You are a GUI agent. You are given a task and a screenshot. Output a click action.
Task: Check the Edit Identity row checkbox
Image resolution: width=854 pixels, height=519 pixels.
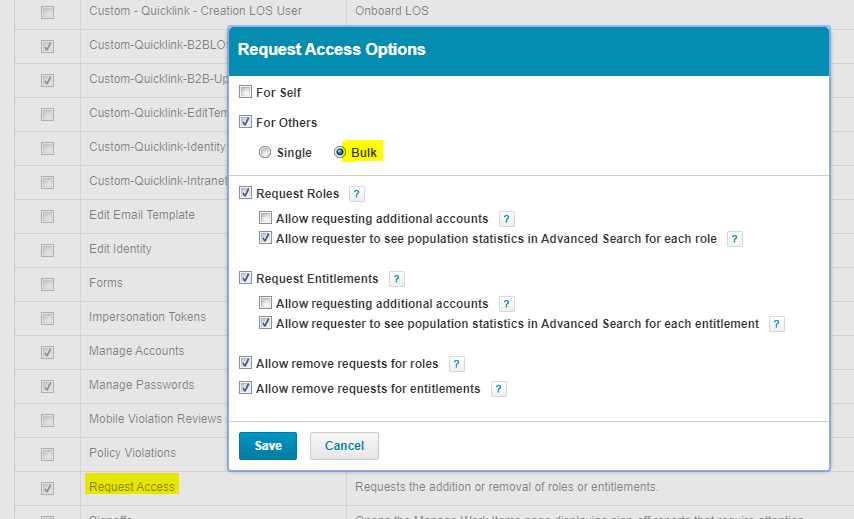(47, 250)
